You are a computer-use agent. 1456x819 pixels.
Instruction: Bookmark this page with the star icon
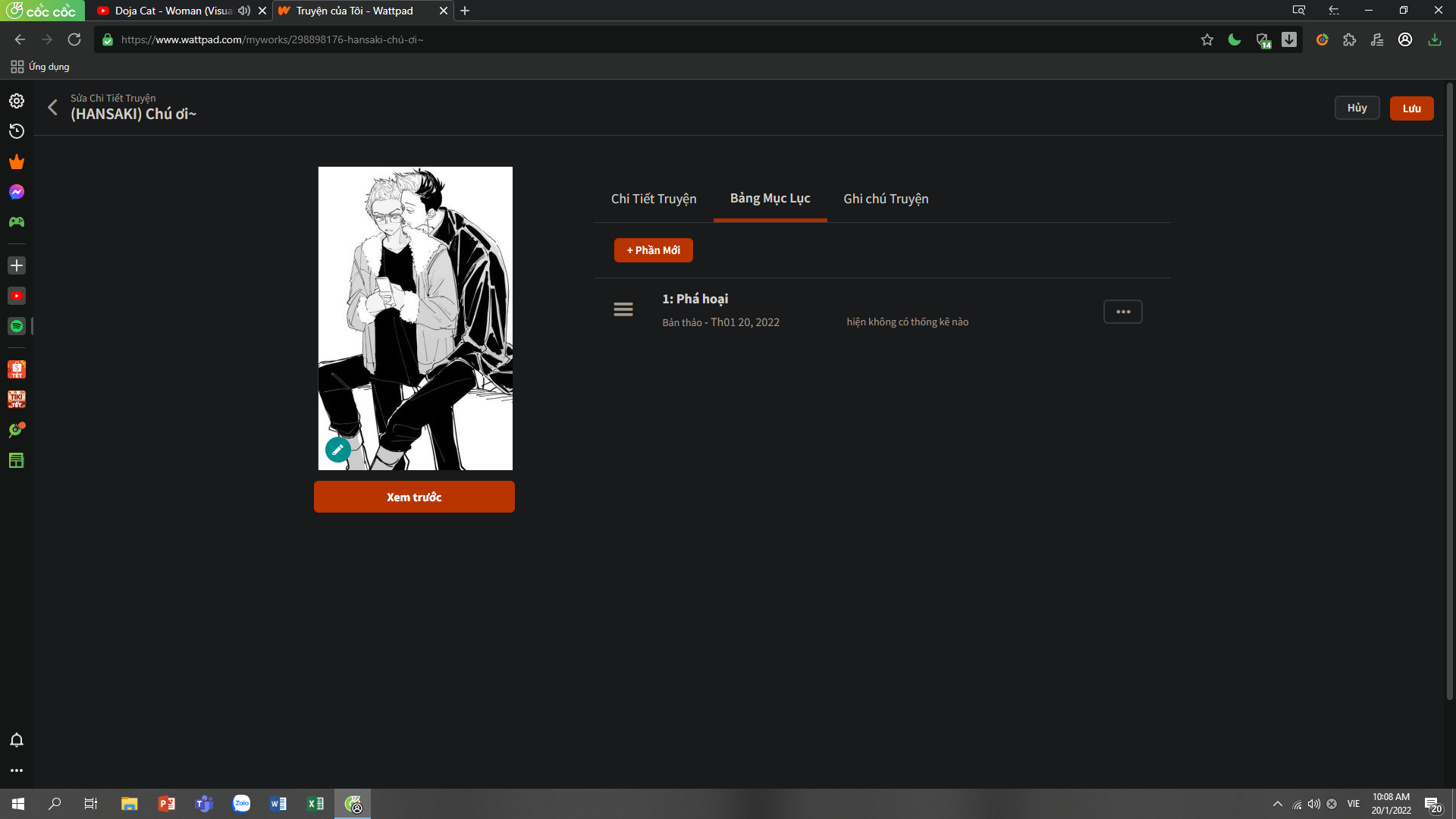(x=1207, y=39)
